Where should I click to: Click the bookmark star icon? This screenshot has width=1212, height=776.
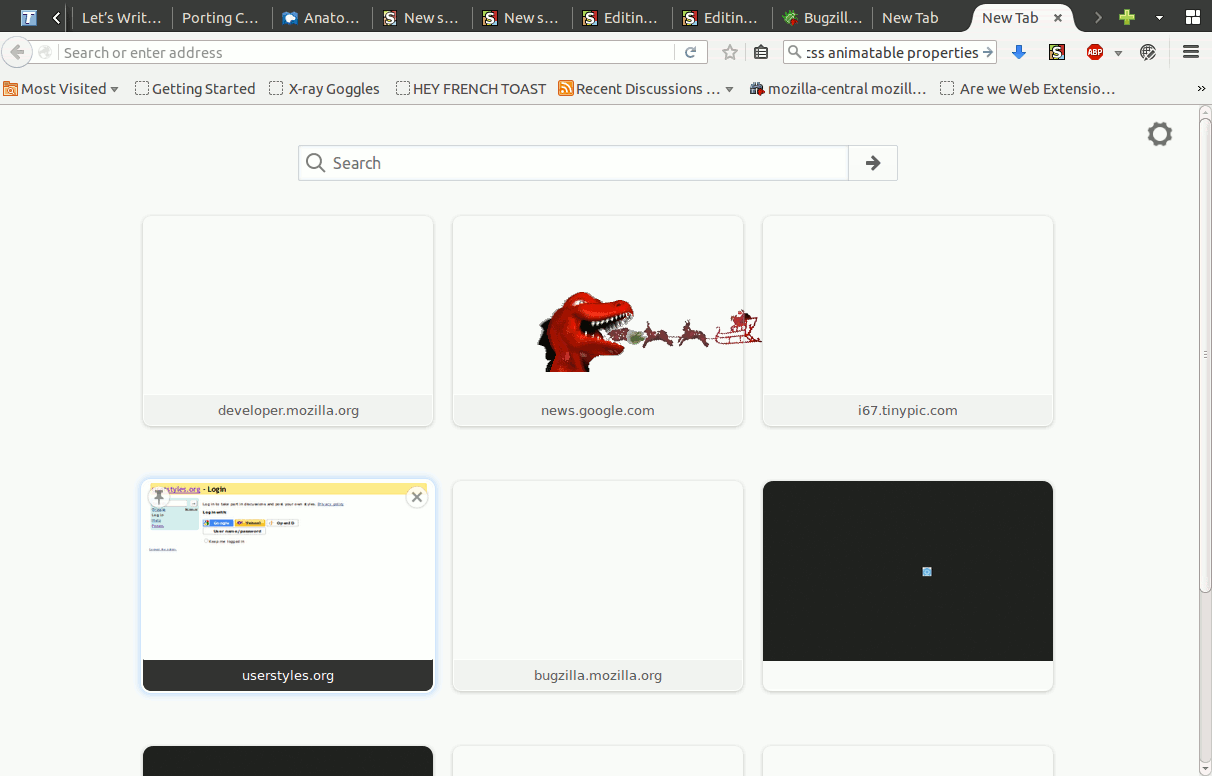coord(730,53)
